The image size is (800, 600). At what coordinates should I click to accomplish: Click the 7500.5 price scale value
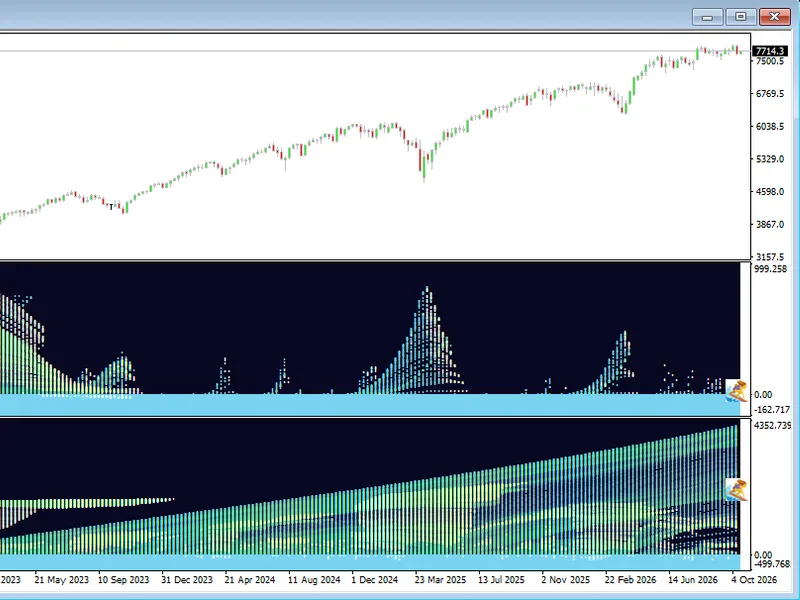click(769, 61)
